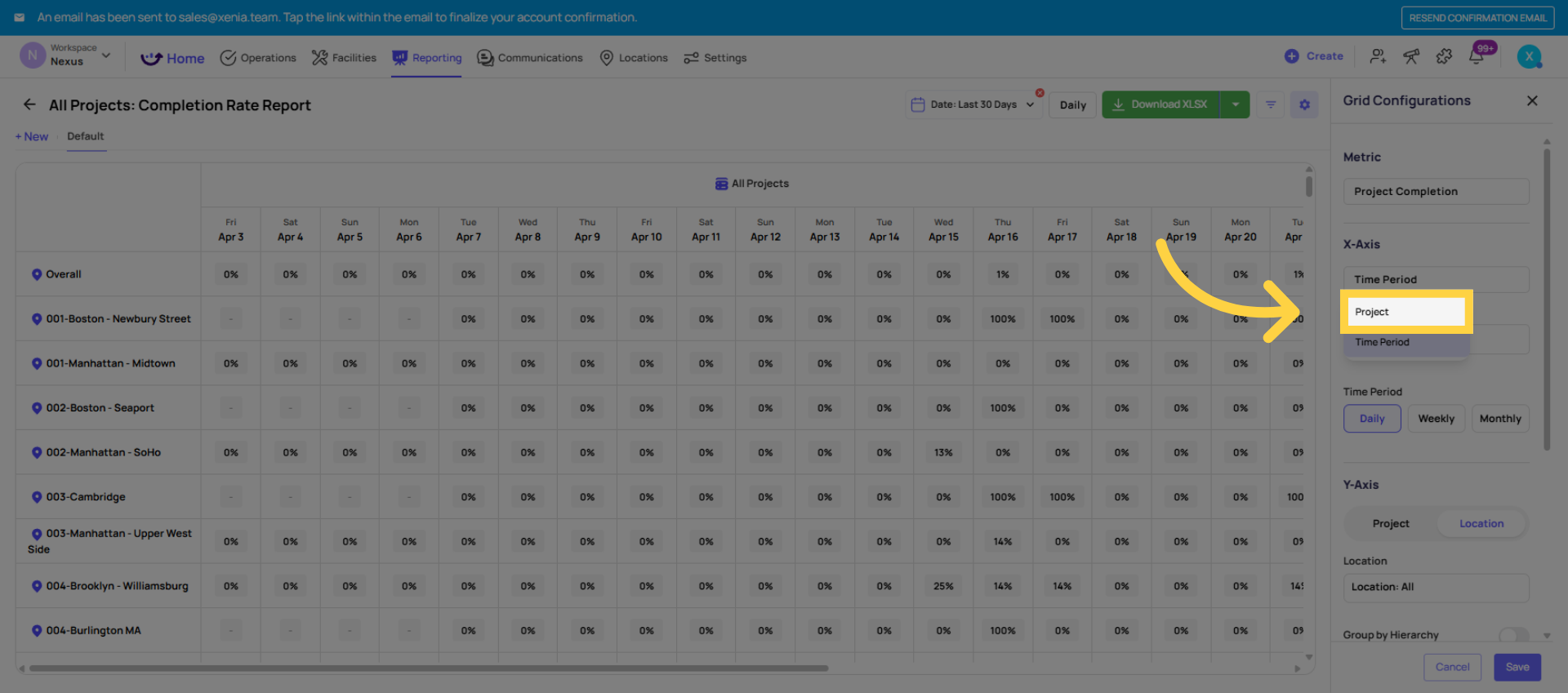Switch Y-Axis to Project

[x=1391, y=524]
